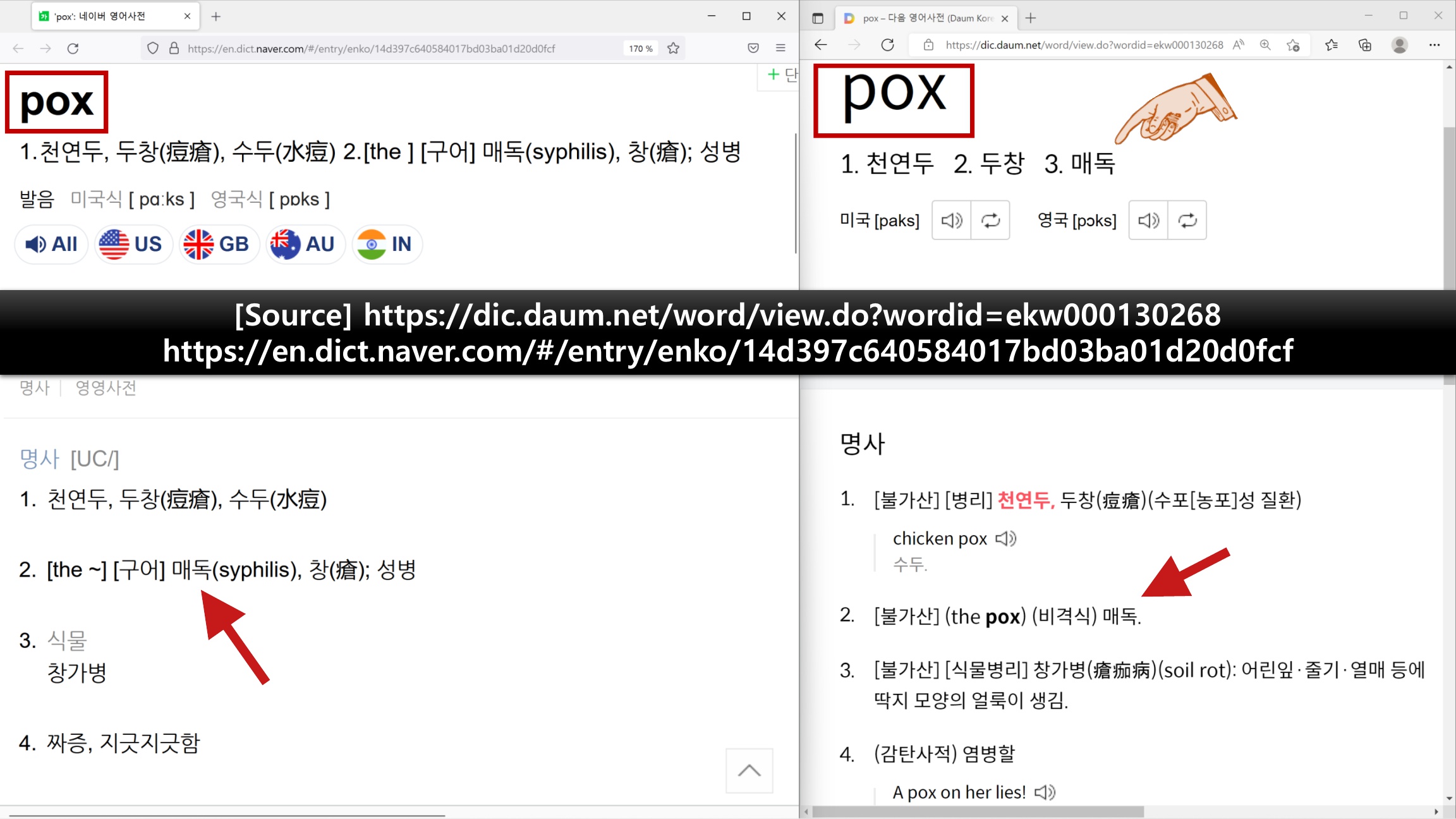Go back in the Firefox window

point(18,49)
